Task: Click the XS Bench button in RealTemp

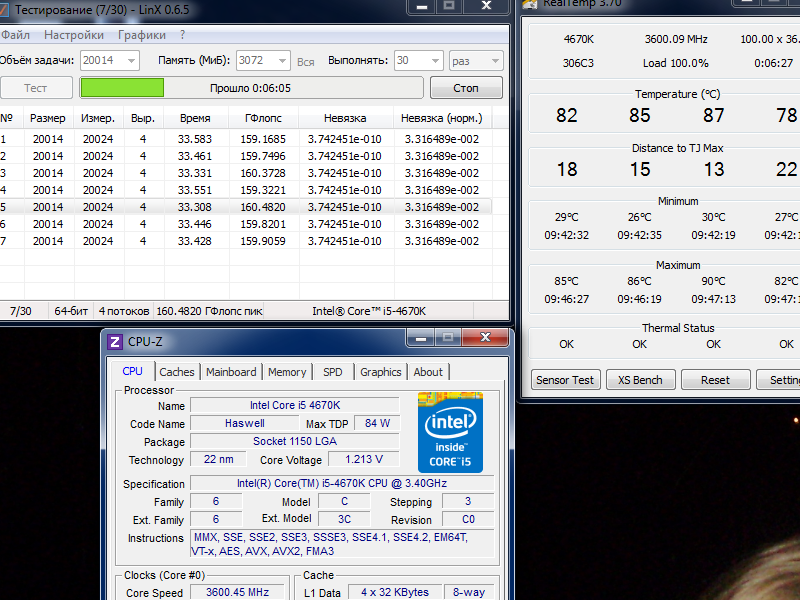Action: [640, 380]
